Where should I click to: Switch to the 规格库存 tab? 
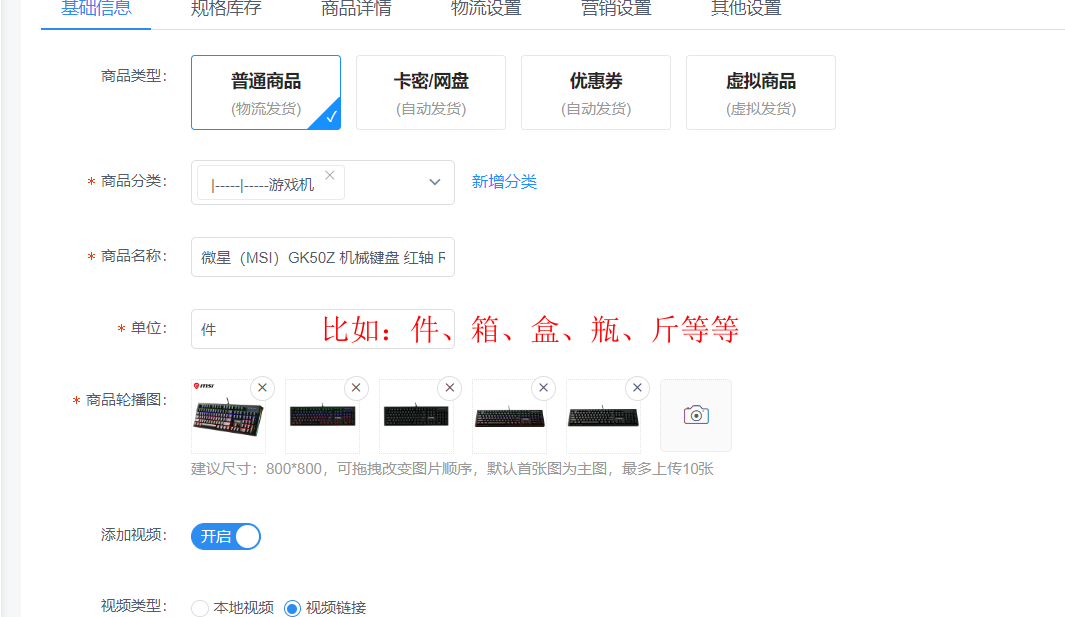(x=226, y=10)
